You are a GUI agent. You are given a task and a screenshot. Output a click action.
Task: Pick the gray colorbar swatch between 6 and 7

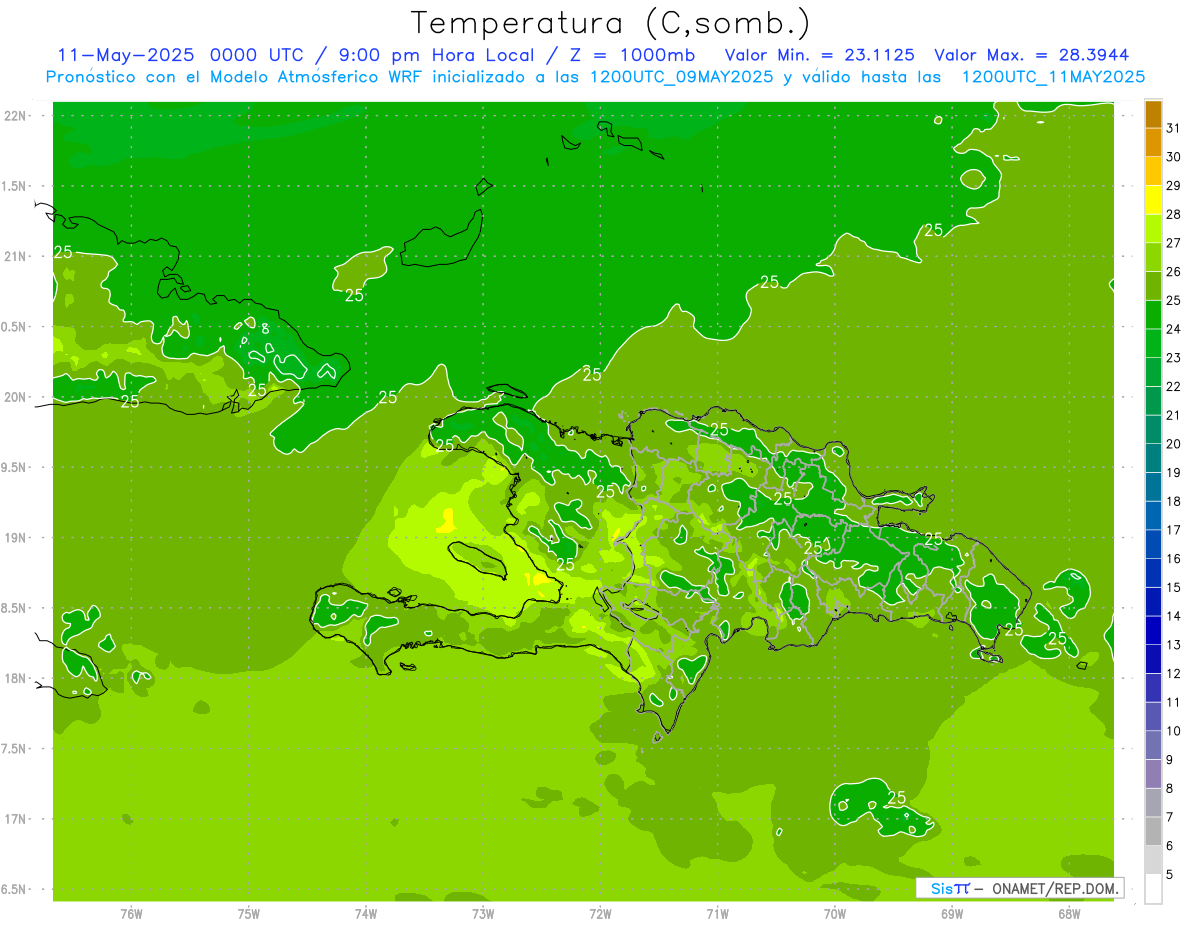[1153, 831]
